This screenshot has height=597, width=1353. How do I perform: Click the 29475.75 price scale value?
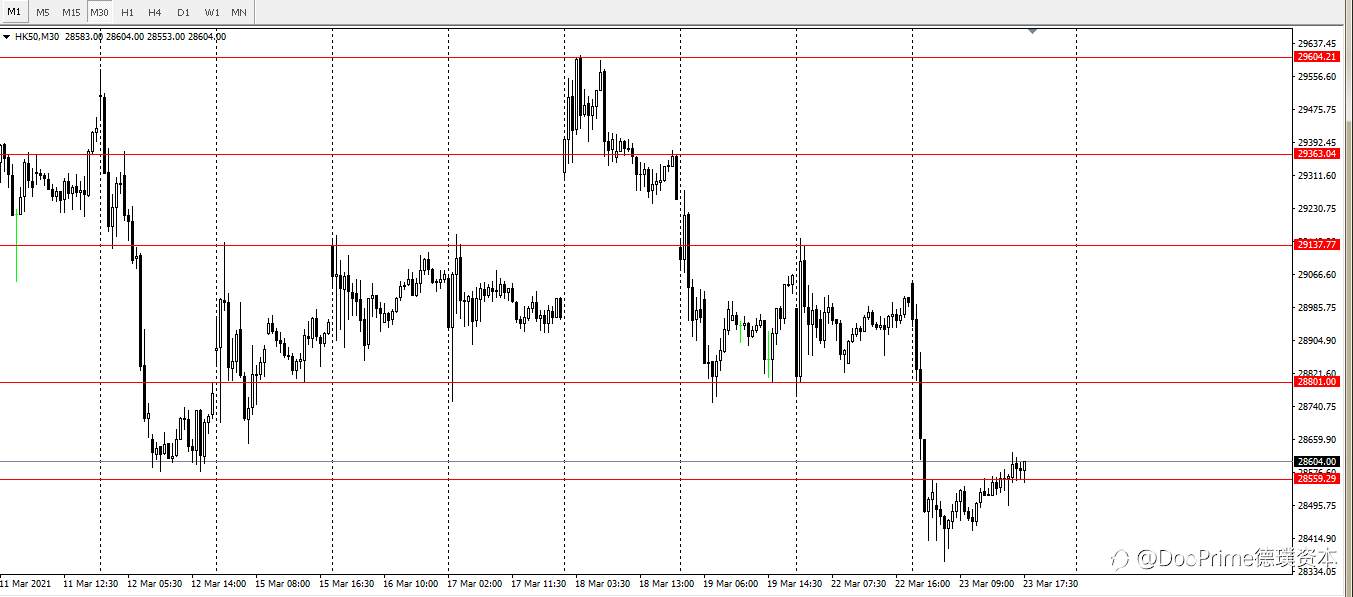(x=1317, y=110)
